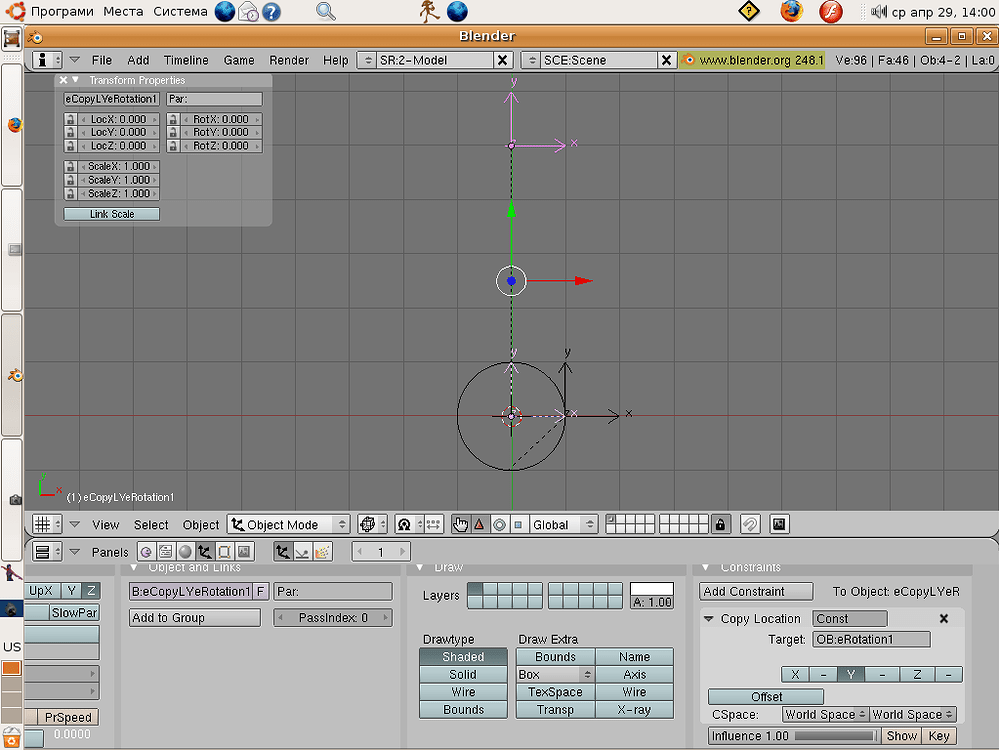Click the render this window image icon
Screen dimensions: 999x750
(779, 524)
